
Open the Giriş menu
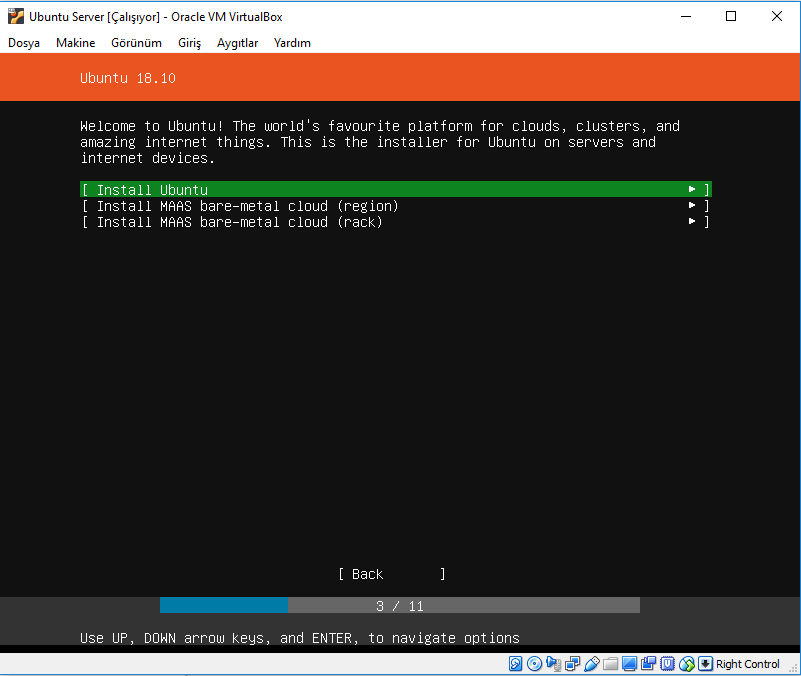(190, 43)
